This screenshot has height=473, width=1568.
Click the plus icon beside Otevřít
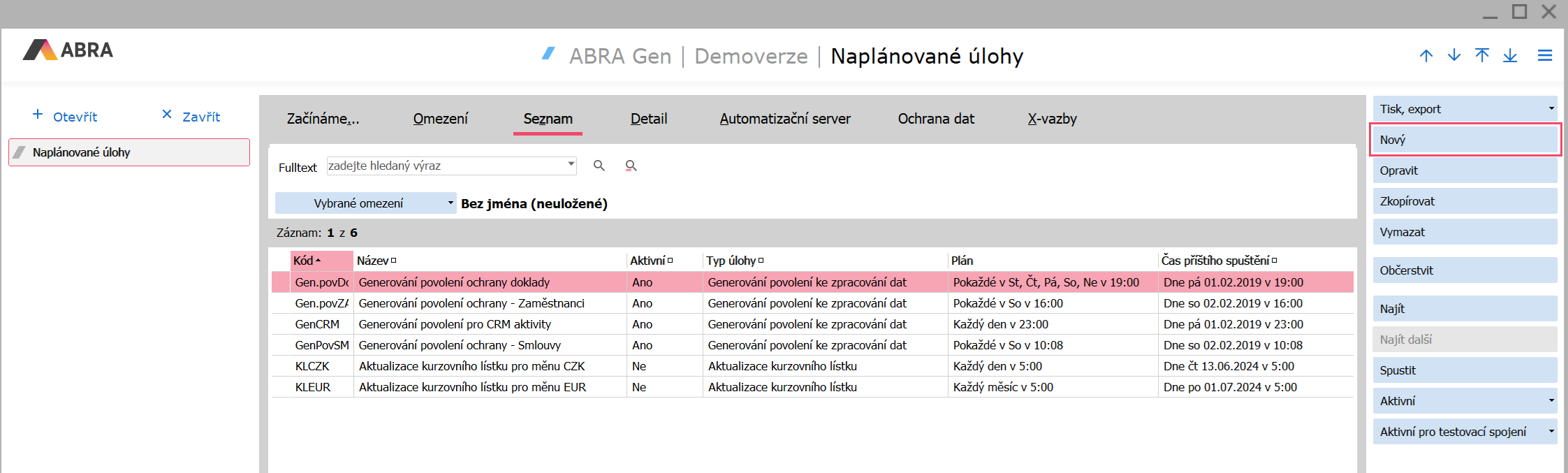click(x=38, y=115)
